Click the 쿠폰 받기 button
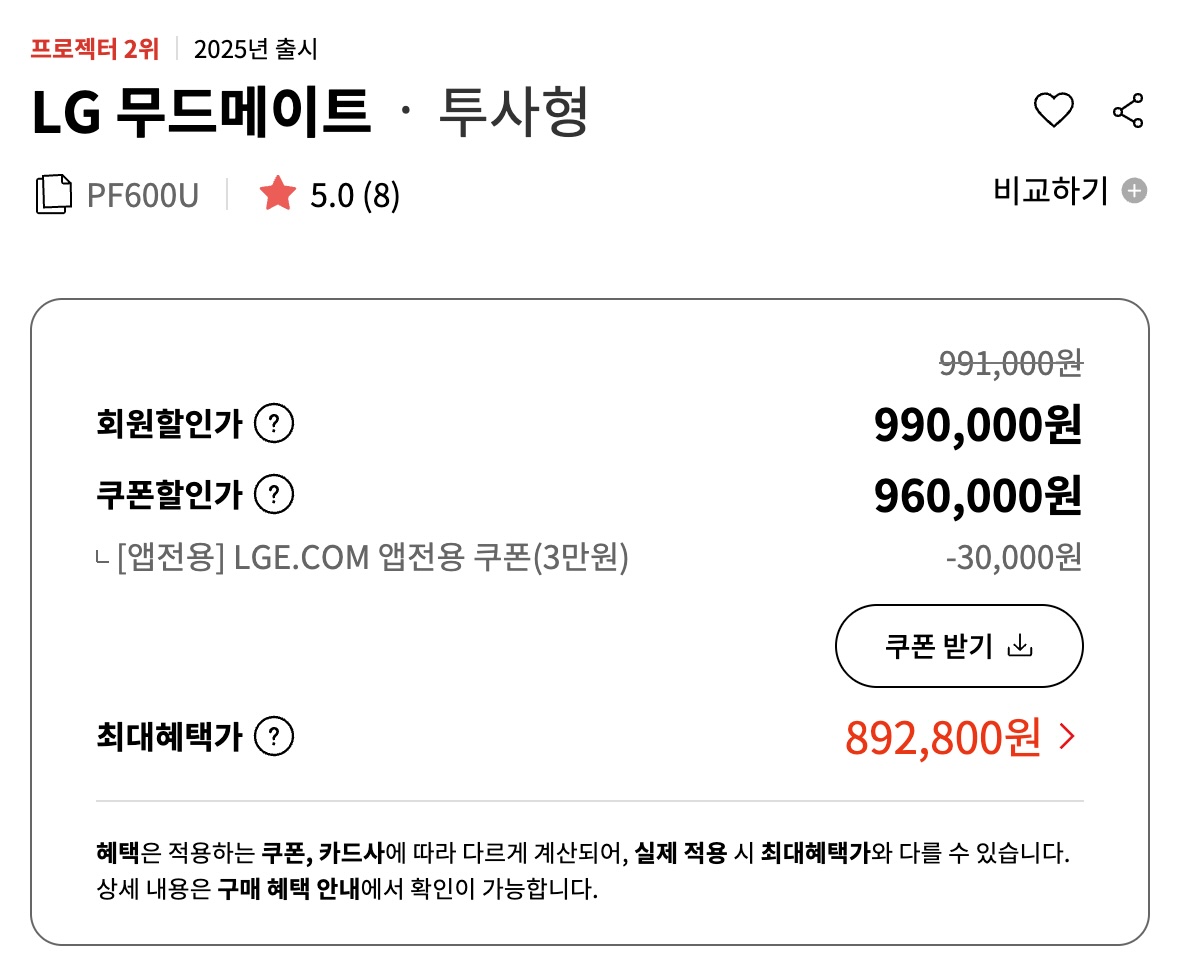The width and height of the screenshot is (1178, 966). (x=958, y=646)
